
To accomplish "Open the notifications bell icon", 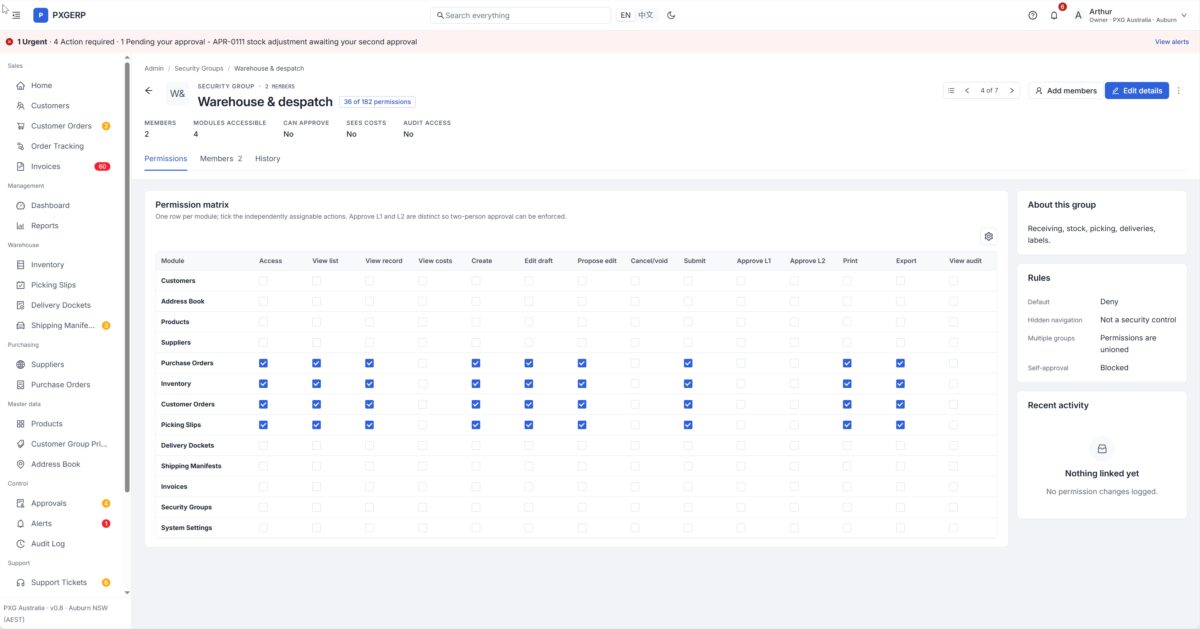I will pyautogui.click(x=1054, y=15).
